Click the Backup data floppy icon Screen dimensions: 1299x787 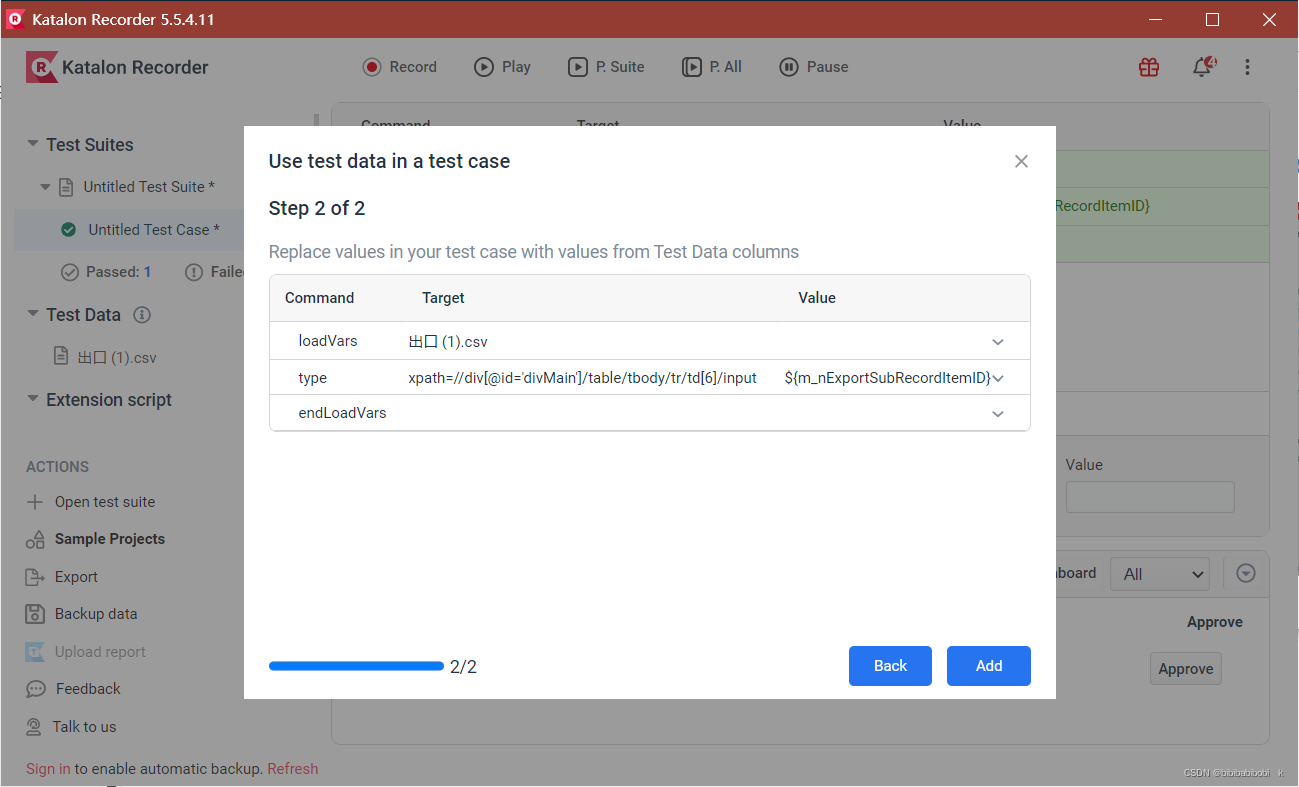35,614
